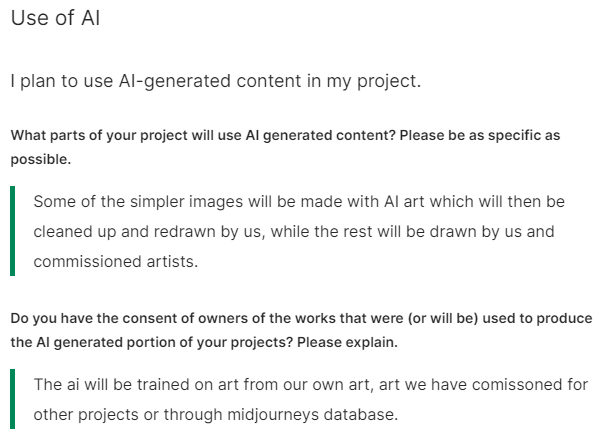Click the 'I plan to use AI-generated content' sentence

click(x=215, y=81)
